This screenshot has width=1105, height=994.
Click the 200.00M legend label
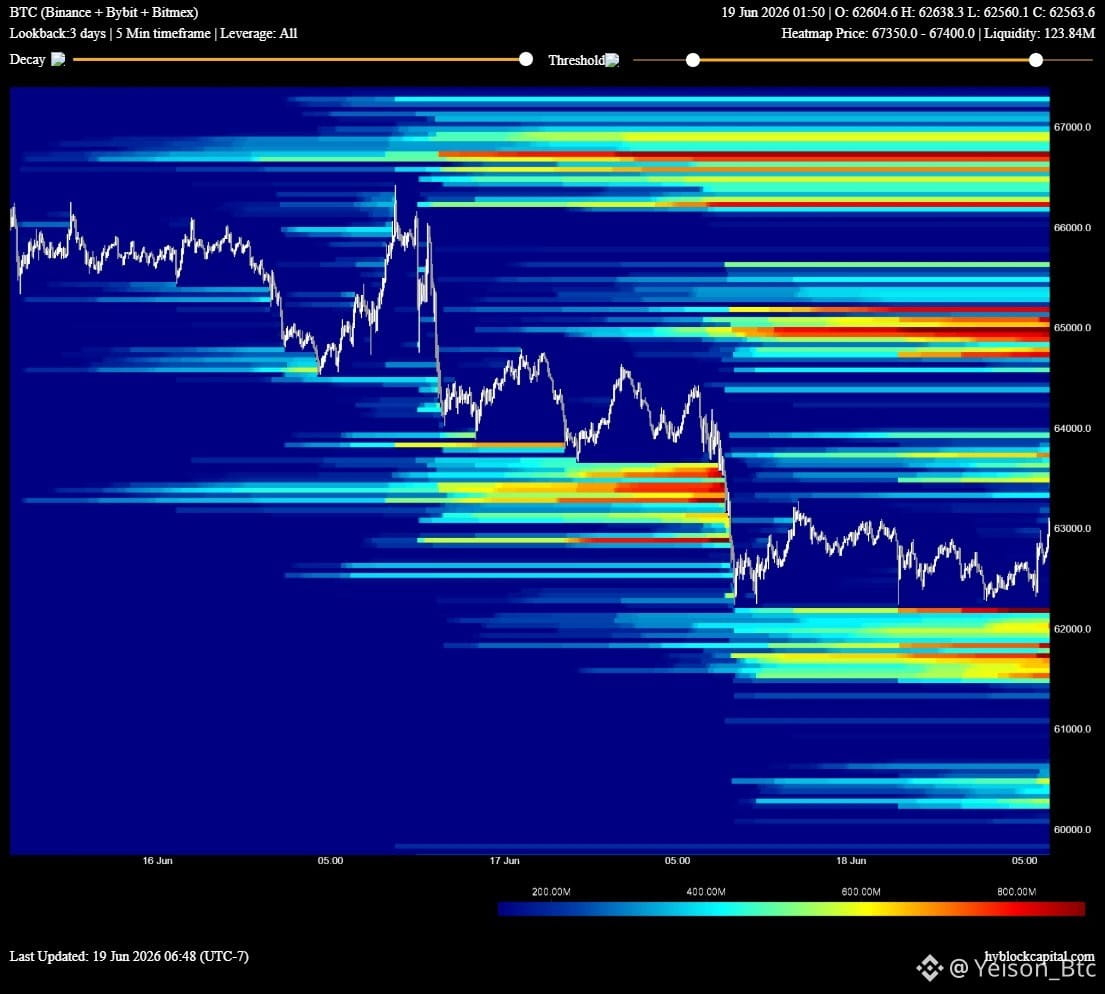[551, 892]
